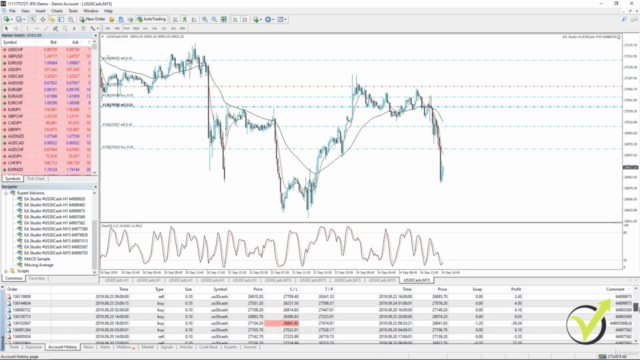640x360 pixels.
Task: Toggle the Navigator folder-star icon
Action: [x=51, y=19]
